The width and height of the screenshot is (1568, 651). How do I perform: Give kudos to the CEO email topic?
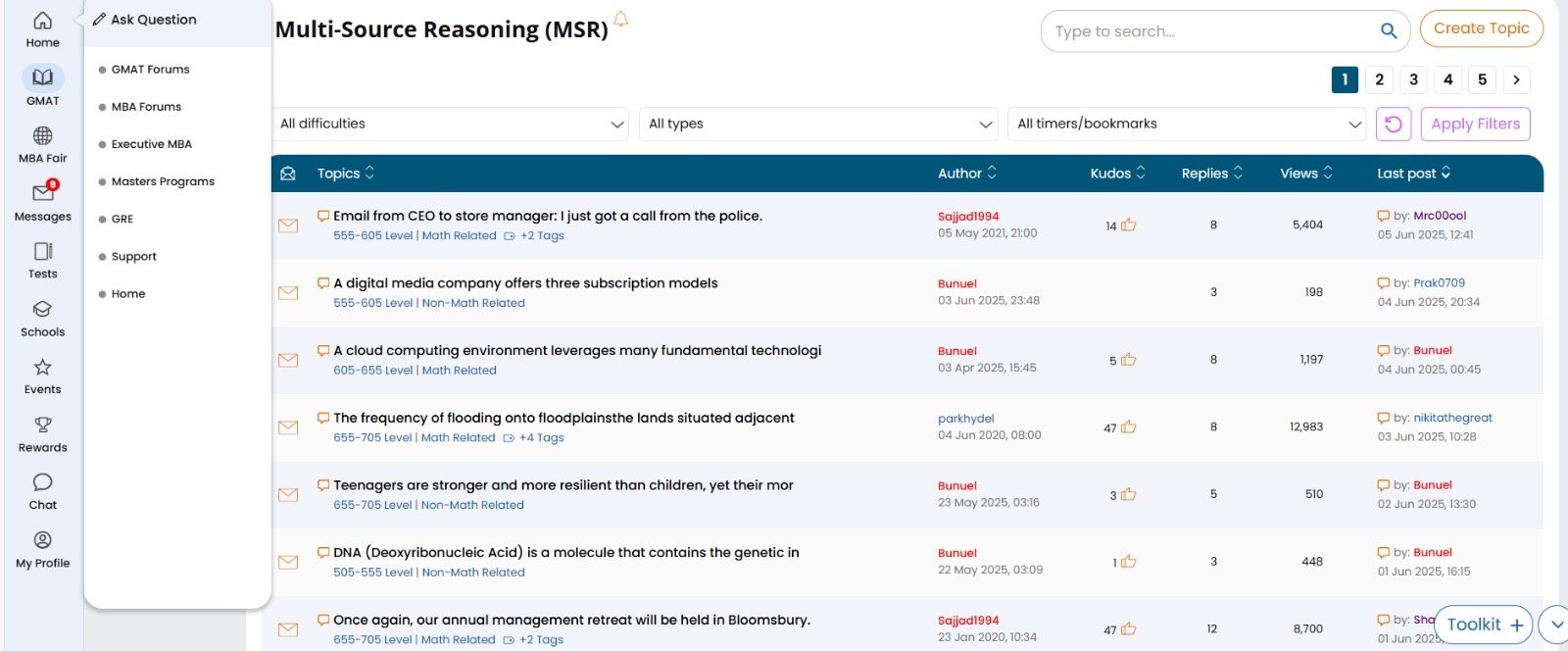pyautogui.click(x=1128, y=225)
